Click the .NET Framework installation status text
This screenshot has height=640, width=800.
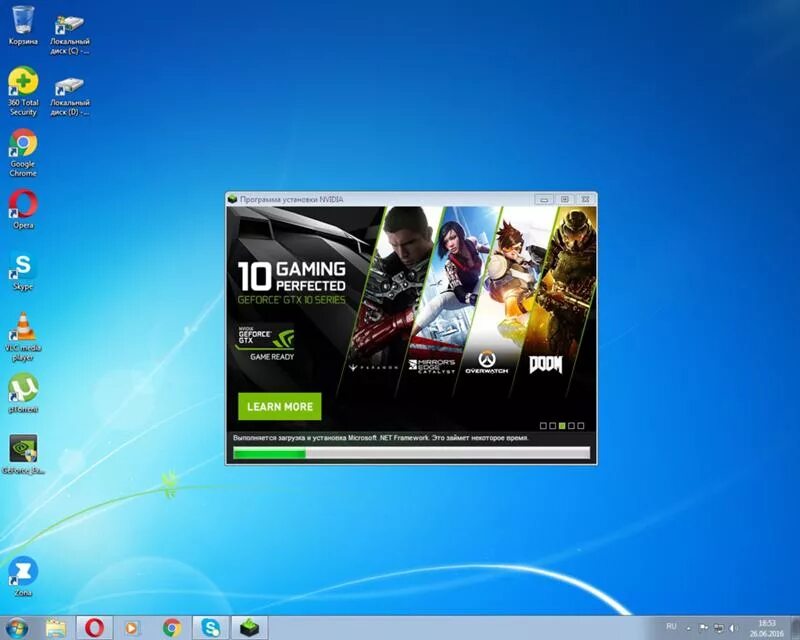click(381, 438)
